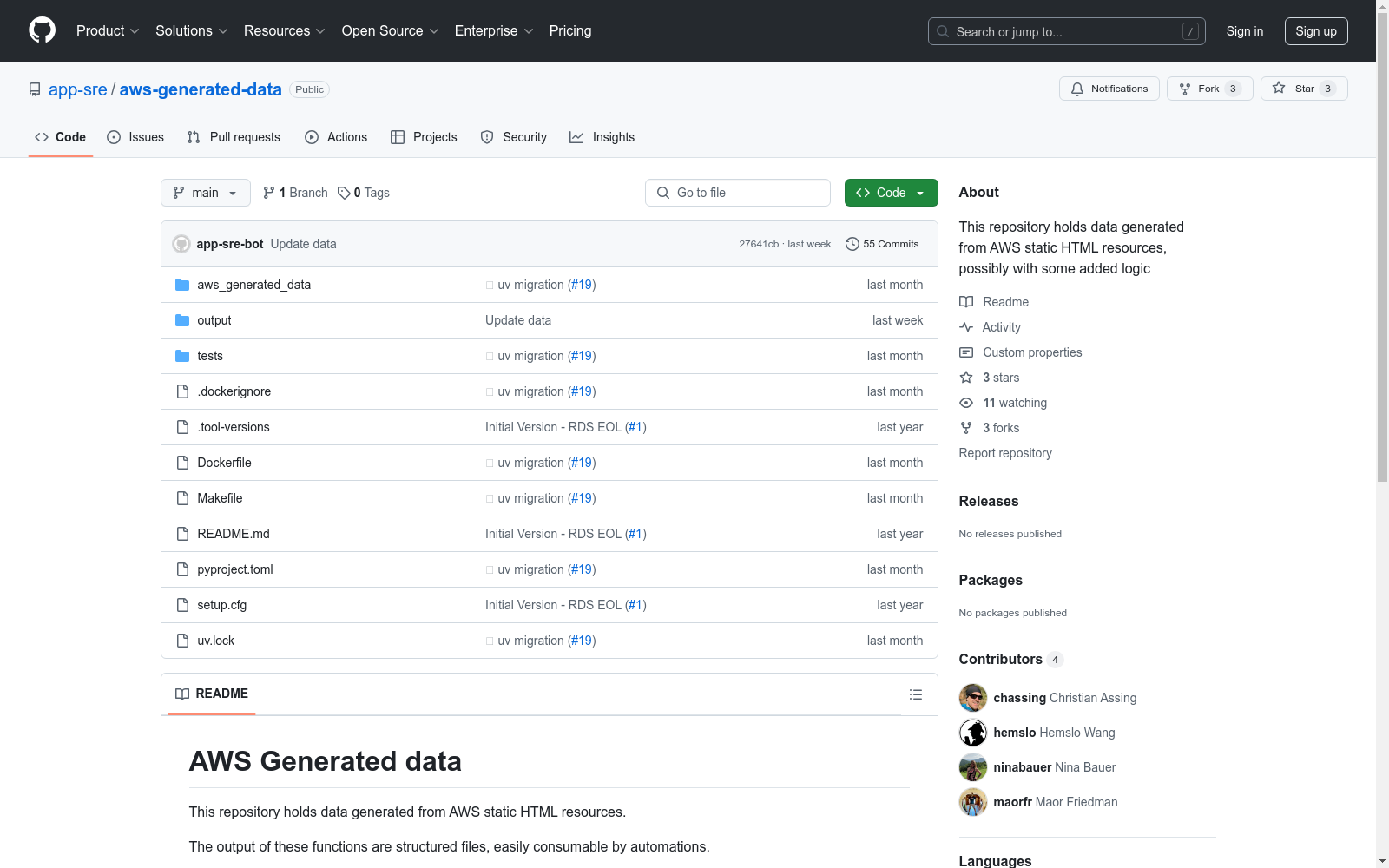Click Report repository link
Screen dimensions: 1389x868
coord(1005,453)
